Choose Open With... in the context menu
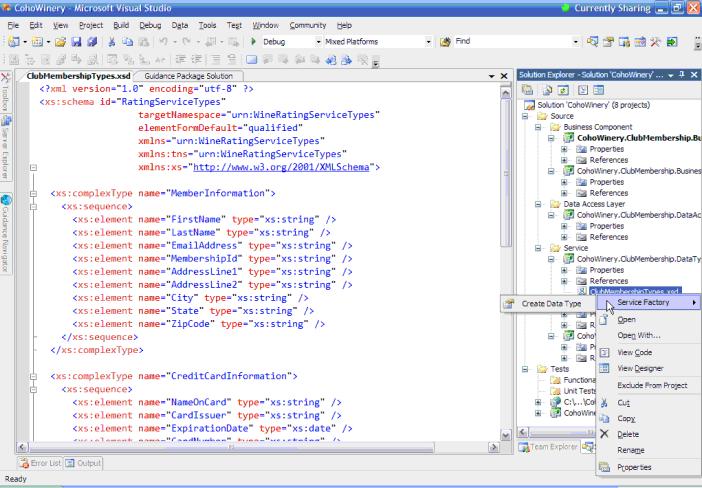702x488 pixels. [x=638, y=336]
